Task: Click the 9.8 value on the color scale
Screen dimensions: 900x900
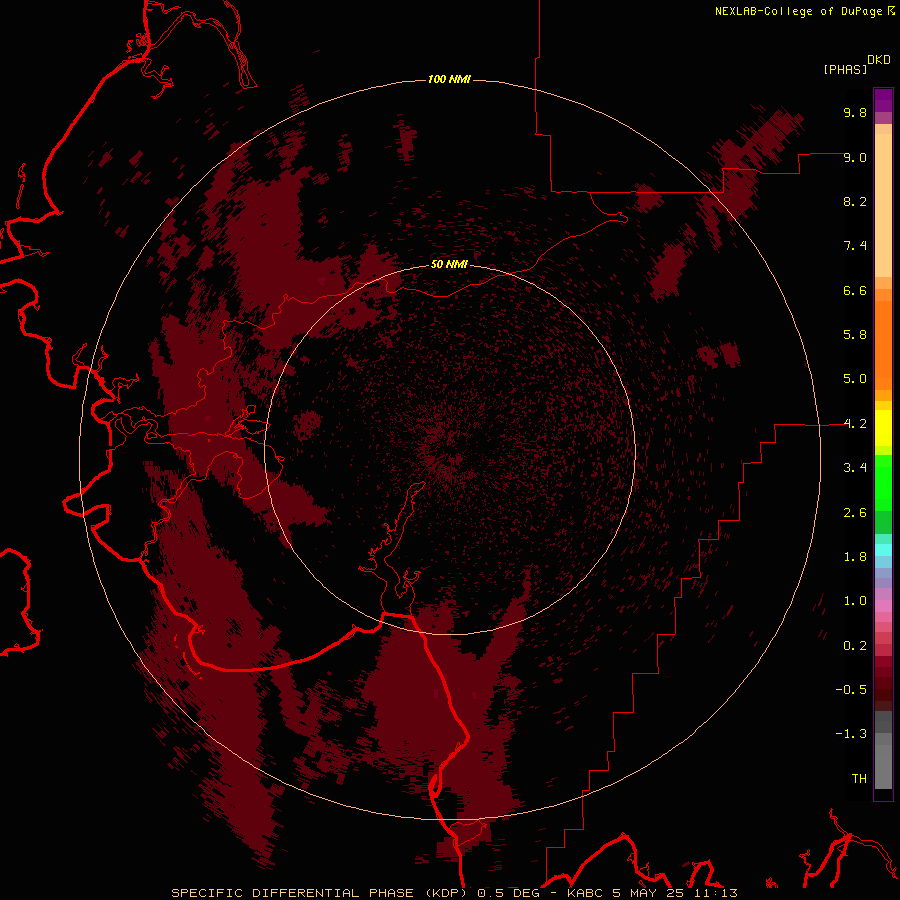Action: click(855, 112)
